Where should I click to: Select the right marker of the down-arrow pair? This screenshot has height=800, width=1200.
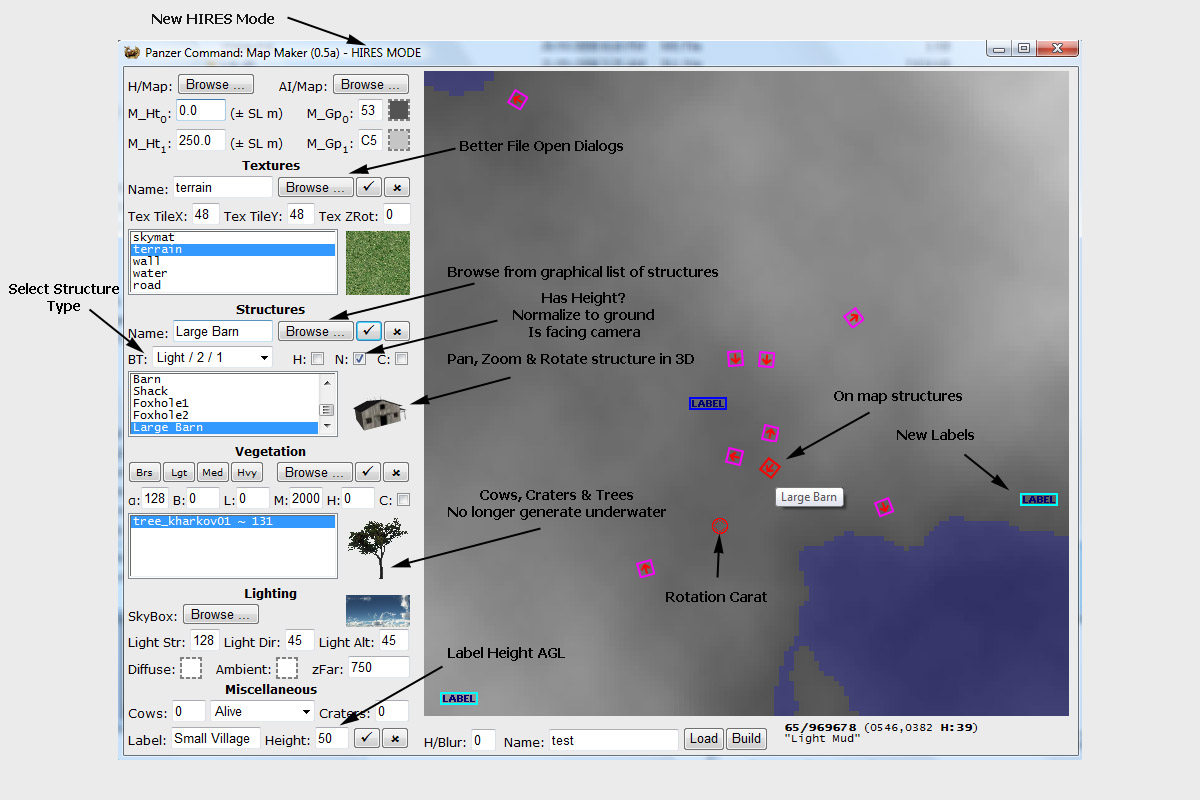(x=766, y=359)
